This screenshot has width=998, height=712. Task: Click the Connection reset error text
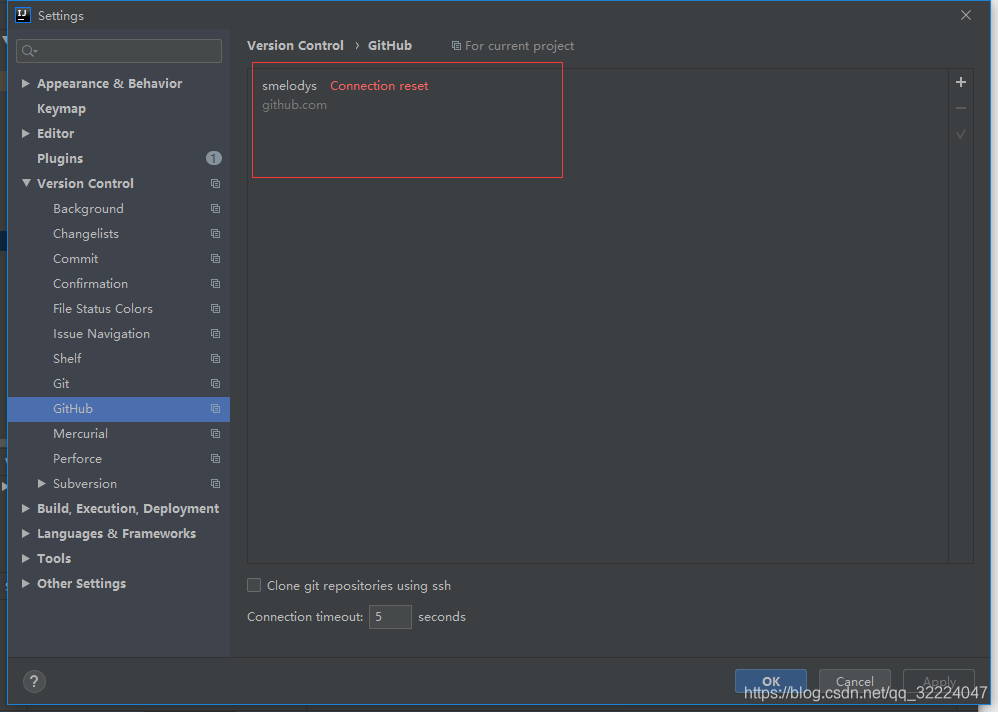(x=379, y=86)
